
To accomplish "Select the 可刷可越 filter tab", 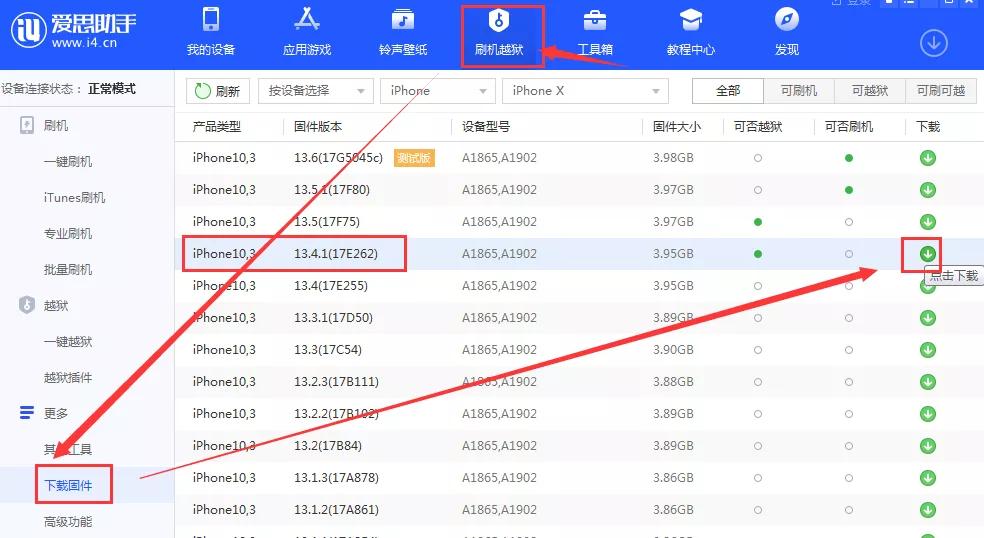I will click(x=941, y=91).
